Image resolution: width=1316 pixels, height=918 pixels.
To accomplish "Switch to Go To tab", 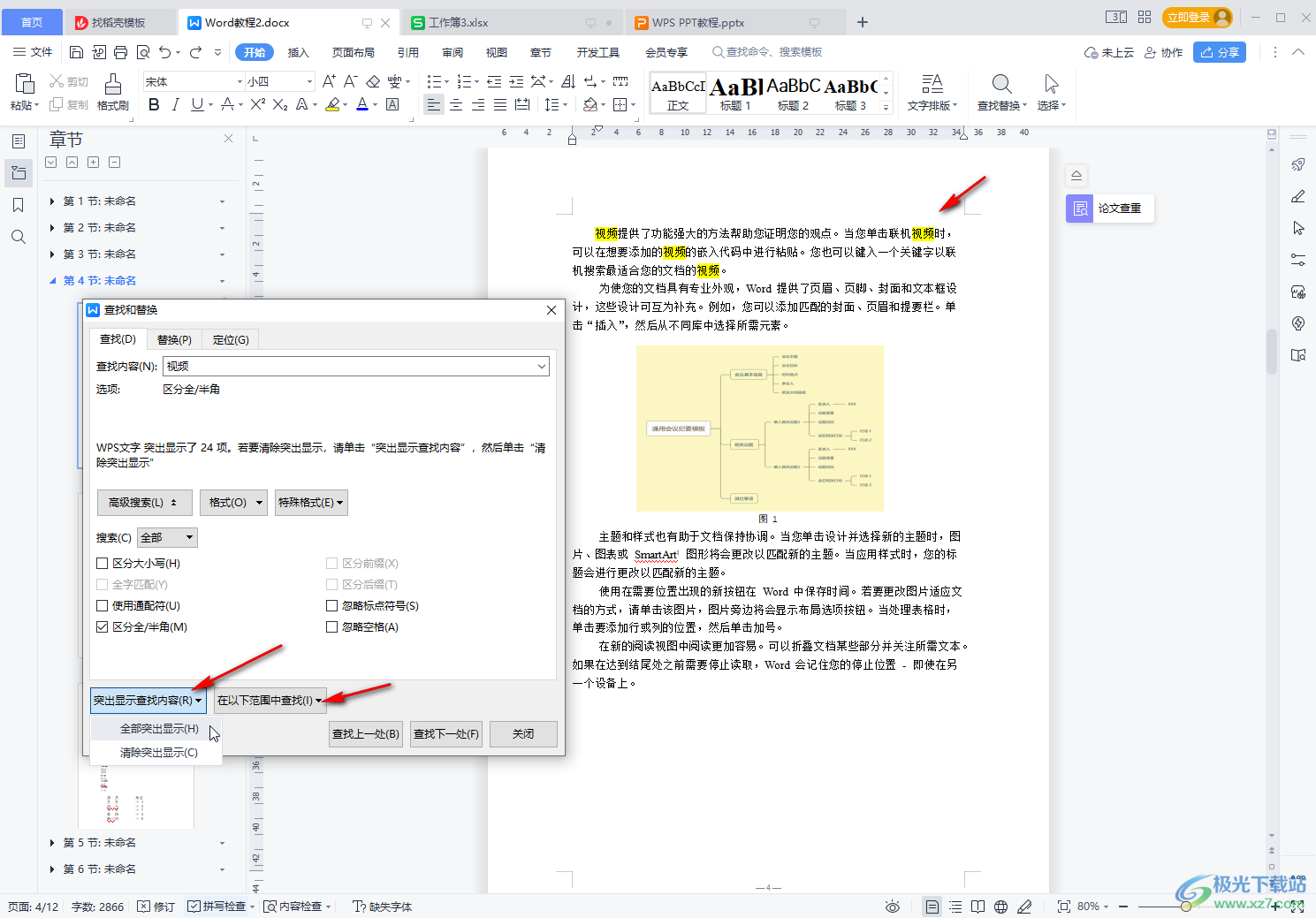I will (x=231, y=339).
